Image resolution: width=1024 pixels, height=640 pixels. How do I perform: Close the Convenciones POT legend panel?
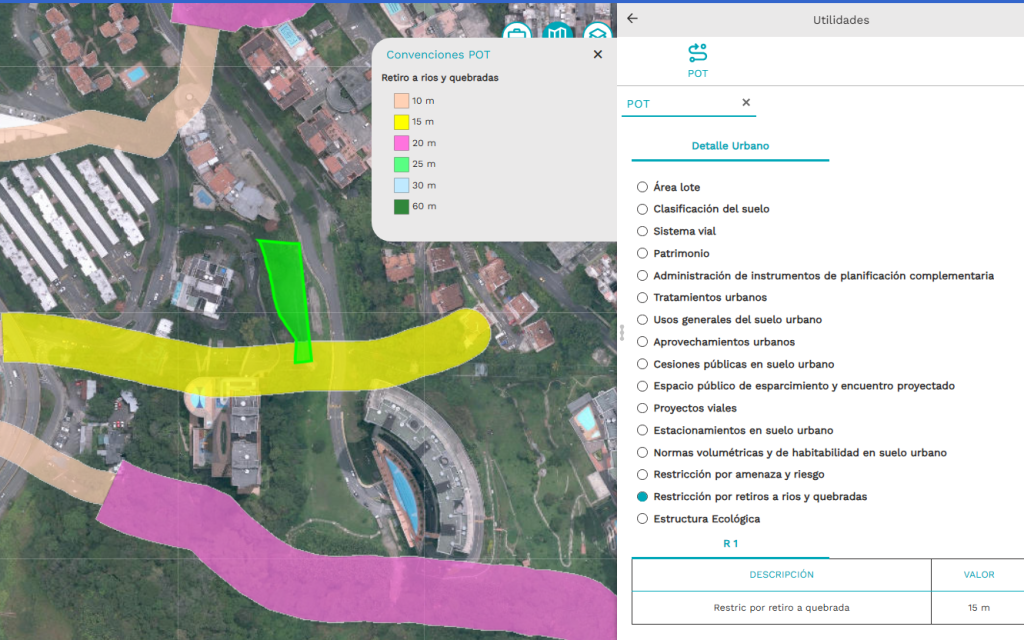pos(598,55)
